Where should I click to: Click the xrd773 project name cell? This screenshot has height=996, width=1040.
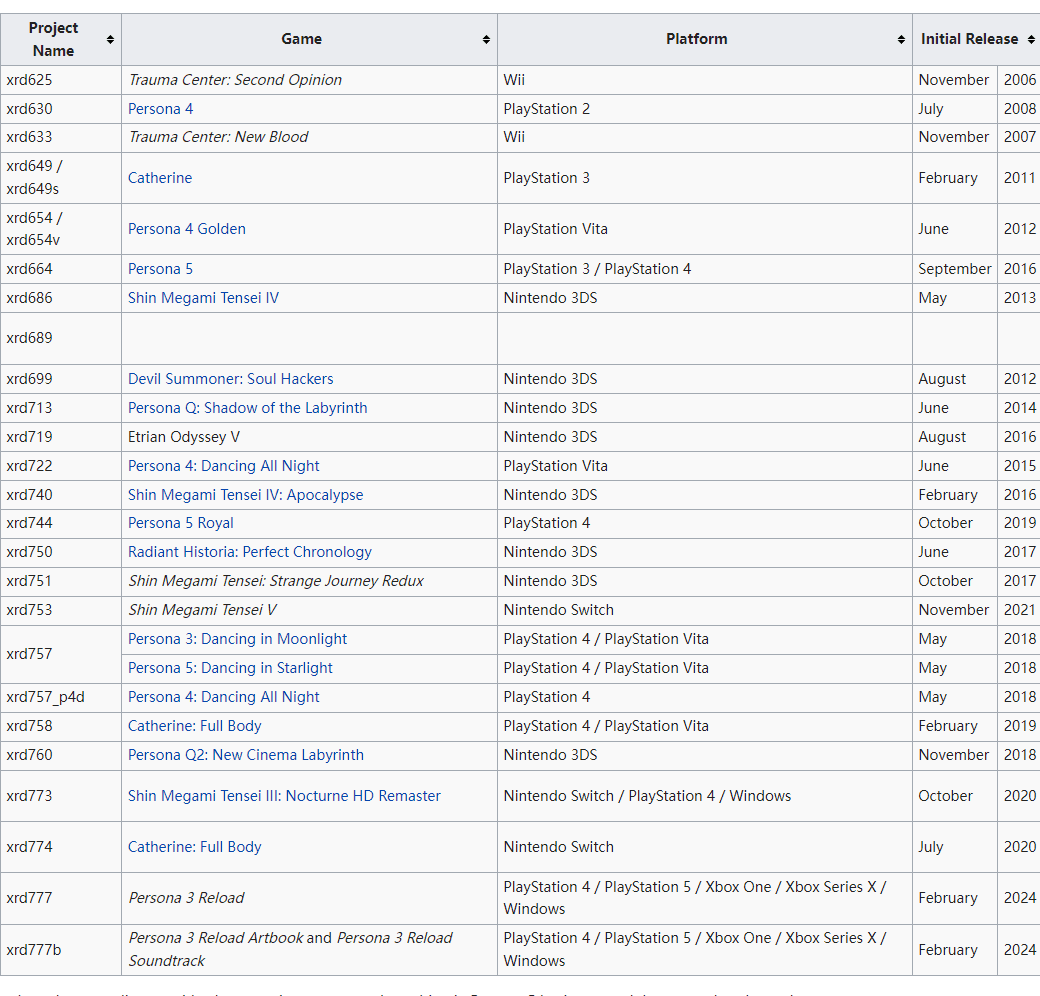click(x=61, y=796)
